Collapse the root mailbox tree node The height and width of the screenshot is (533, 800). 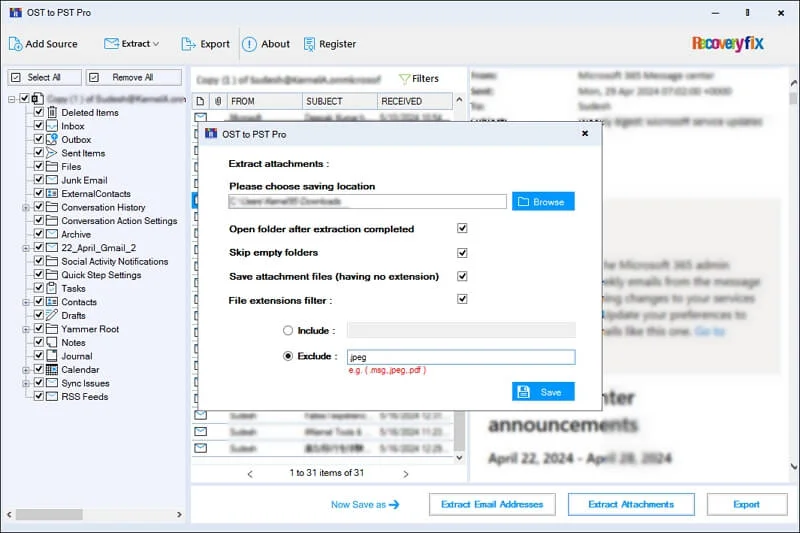click(12, 99)
